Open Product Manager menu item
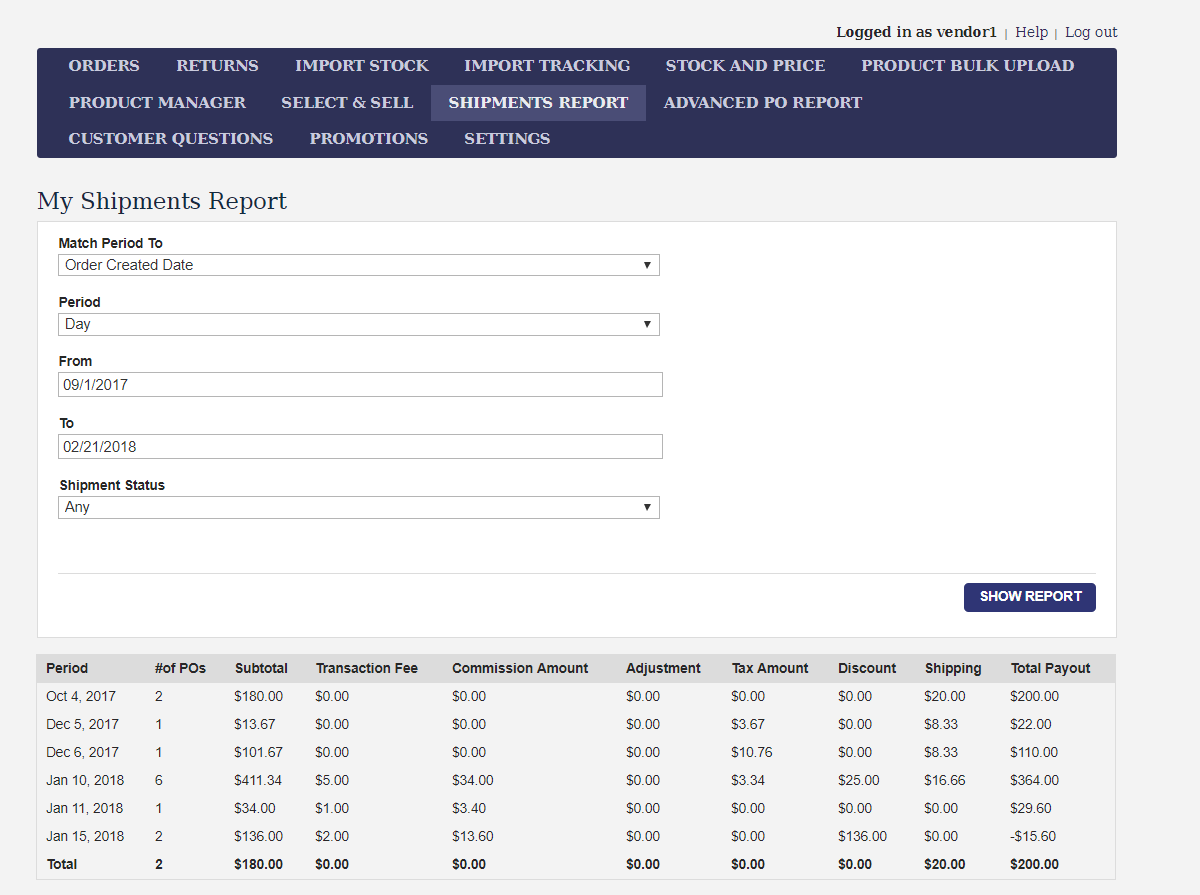The height and width of the screenshot is (895, 1200). click(157, 102)
